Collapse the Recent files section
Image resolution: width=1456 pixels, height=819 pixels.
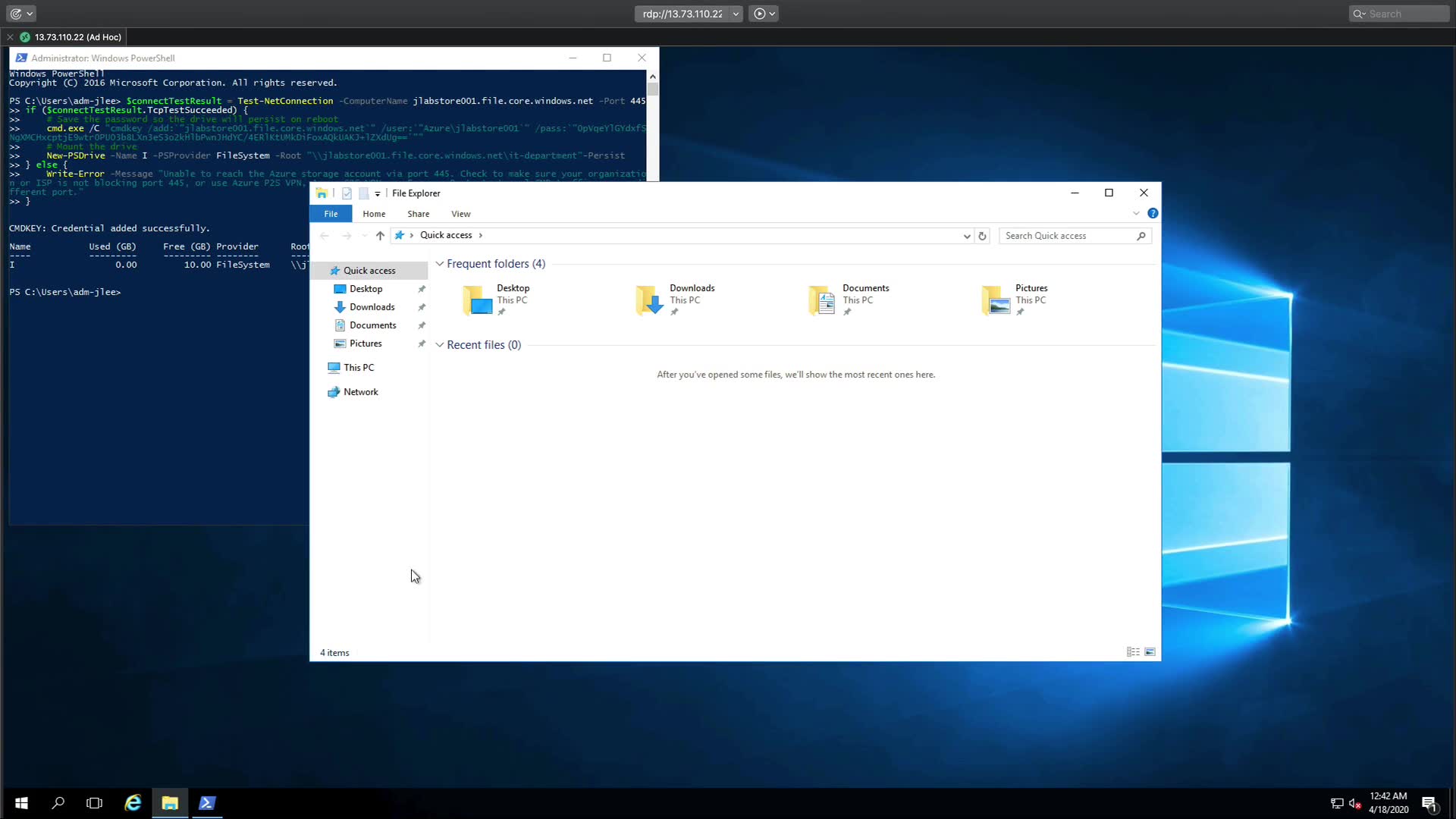(x=439, y=345)
